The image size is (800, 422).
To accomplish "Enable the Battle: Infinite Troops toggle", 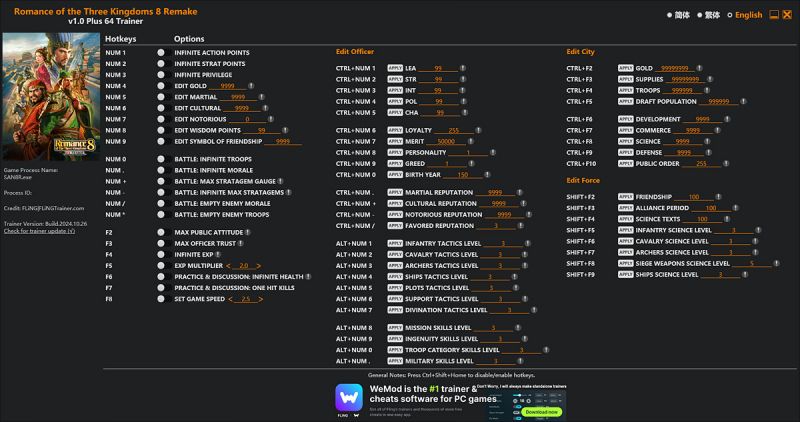I will 161,159.
